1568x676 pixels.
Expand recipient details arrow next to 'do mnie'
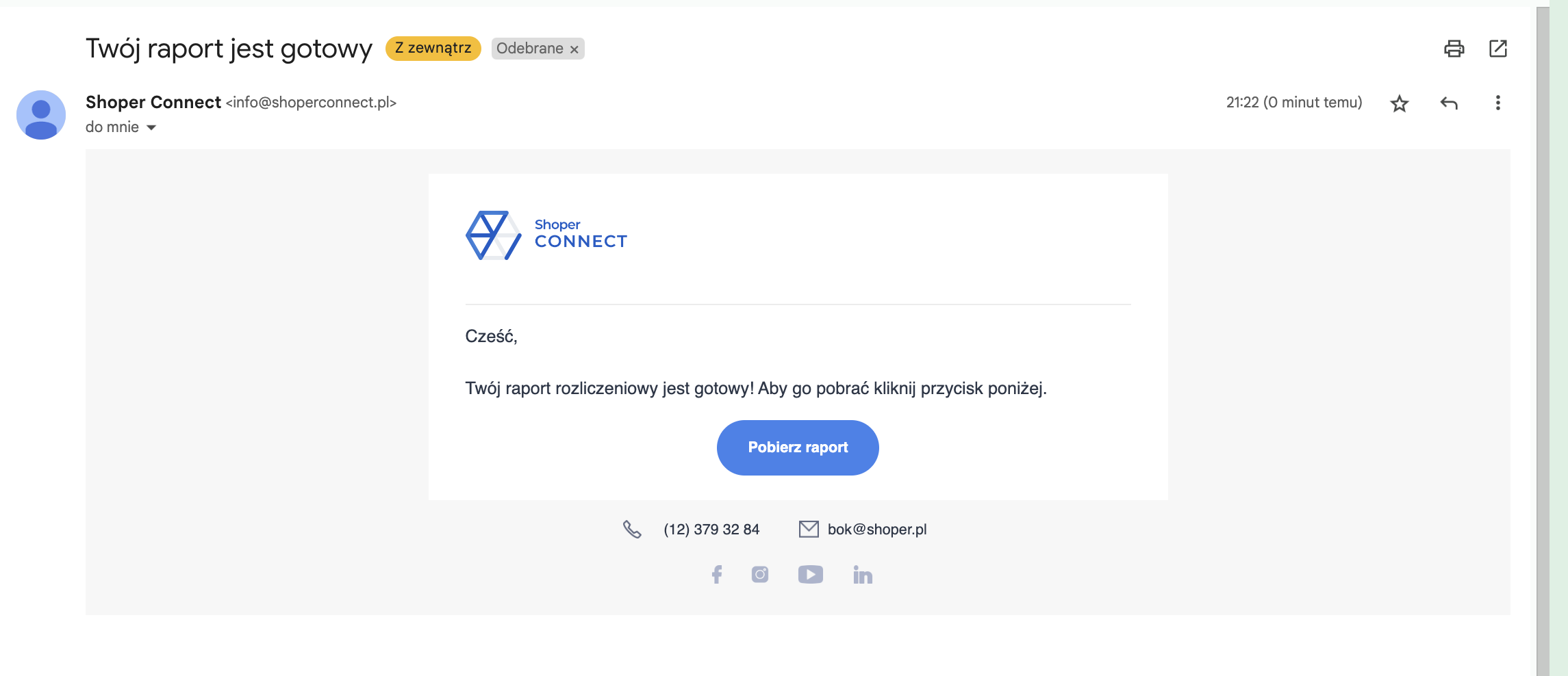151,127
